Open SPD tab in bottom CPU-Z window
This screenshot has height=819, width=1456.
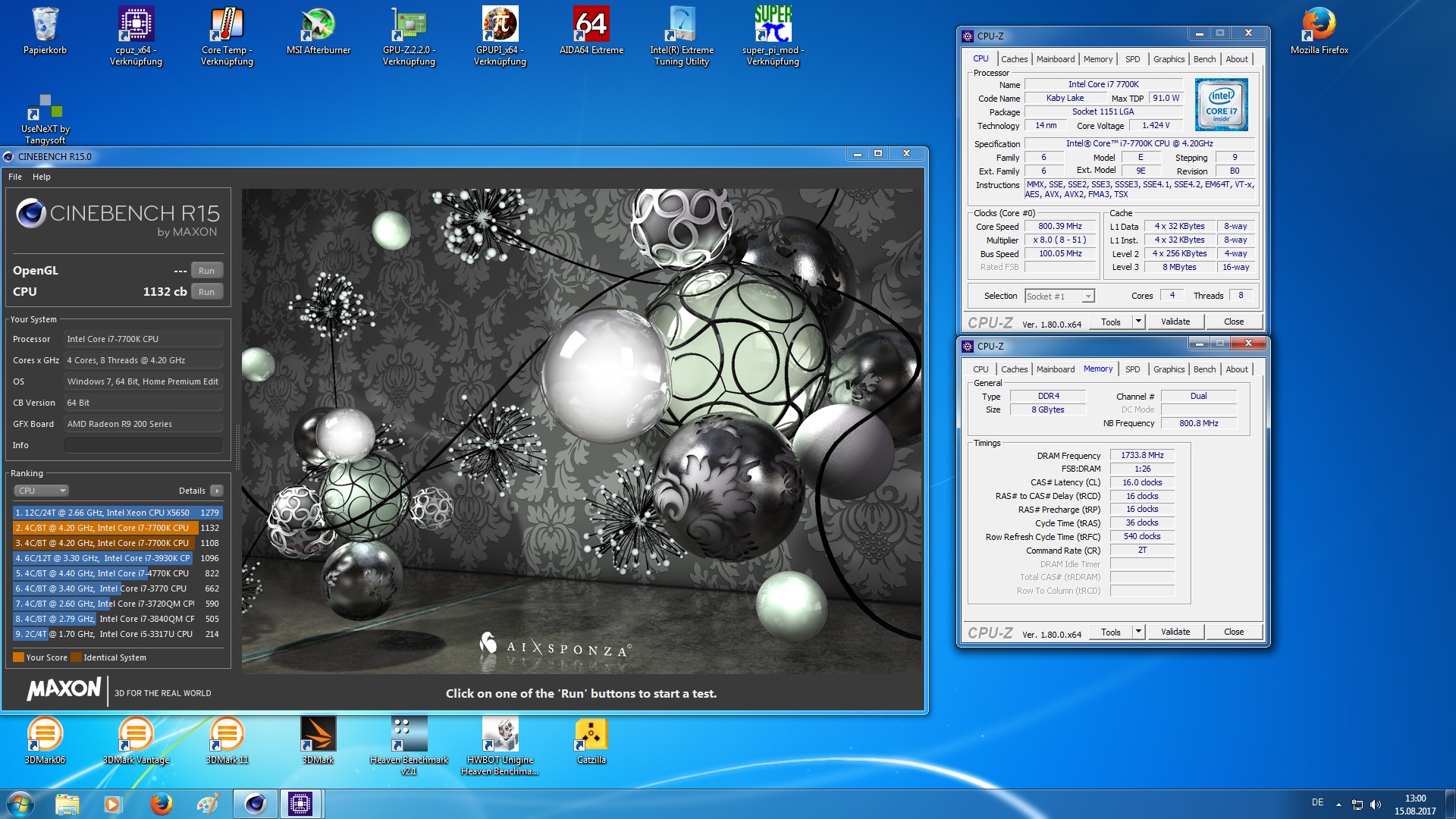(x=1132, y=369)
